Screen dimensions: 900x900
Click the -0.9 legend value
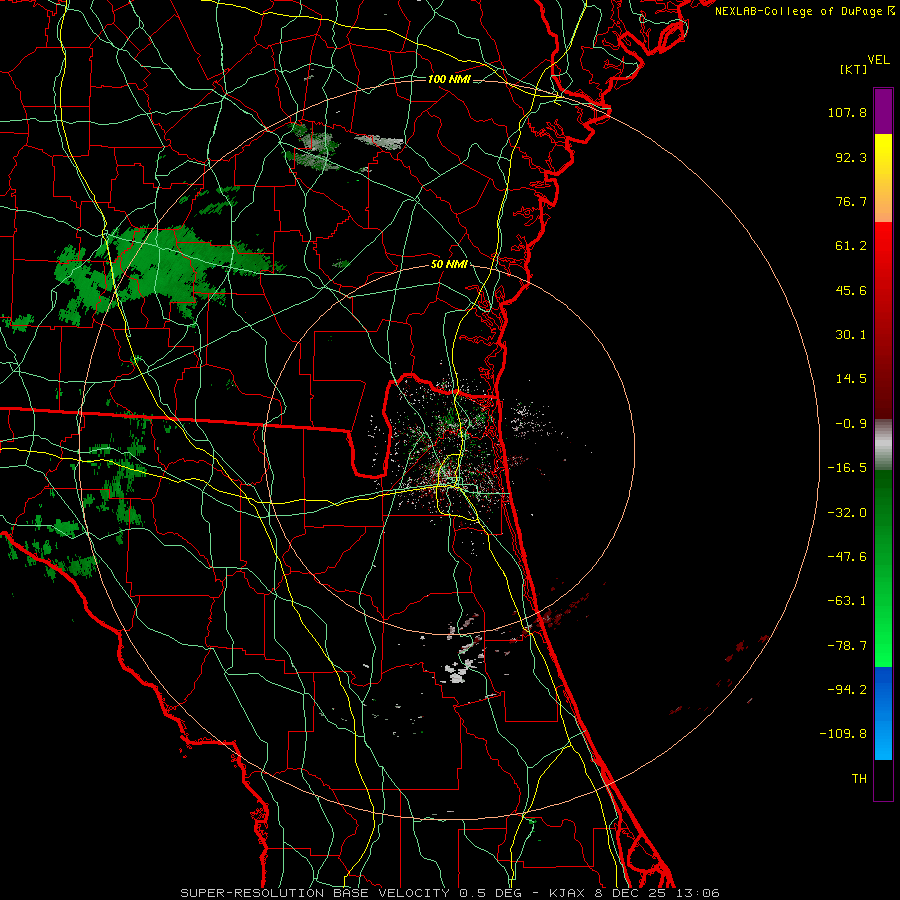851,424
